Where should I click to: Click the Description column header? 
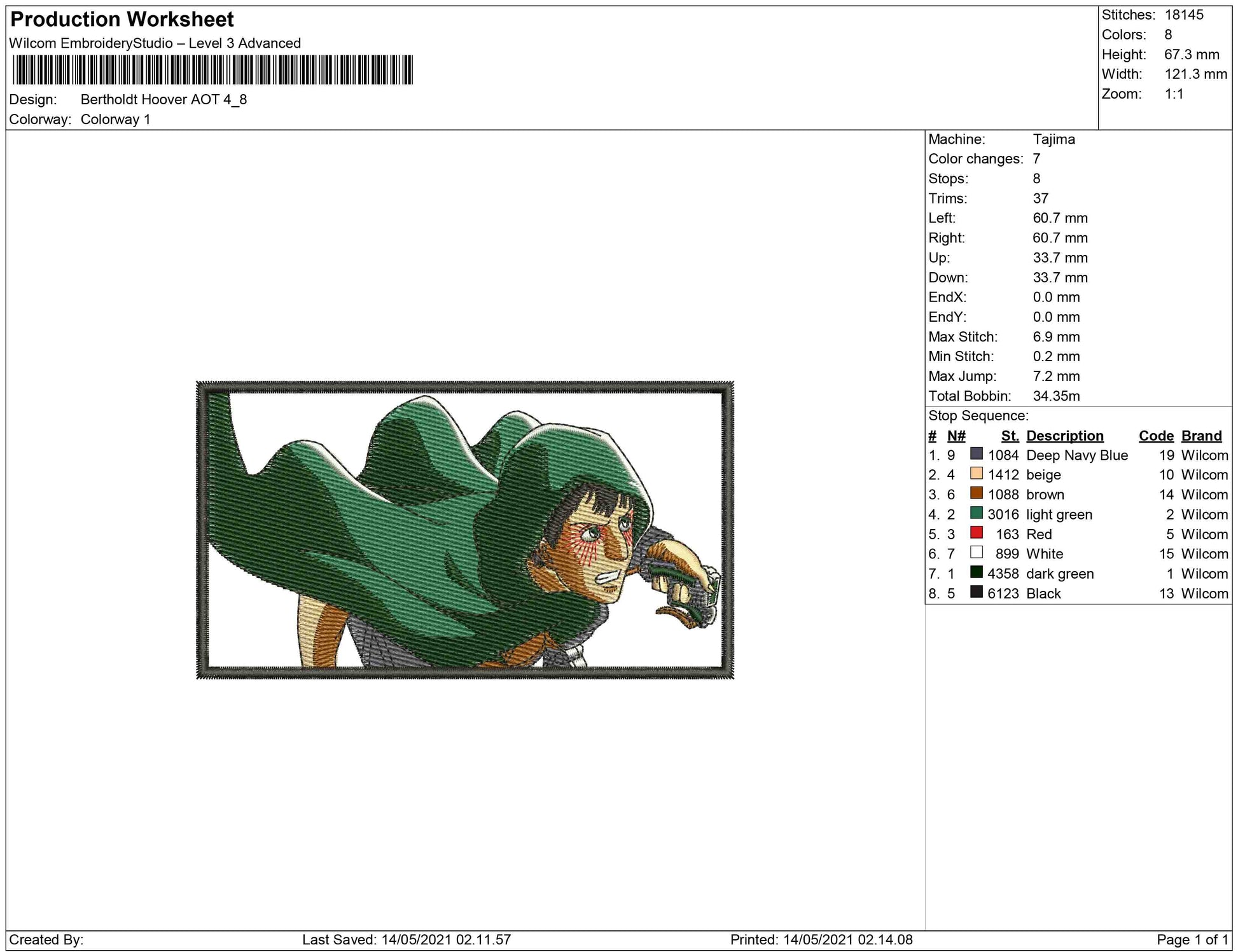click(x=1064, y=436)
